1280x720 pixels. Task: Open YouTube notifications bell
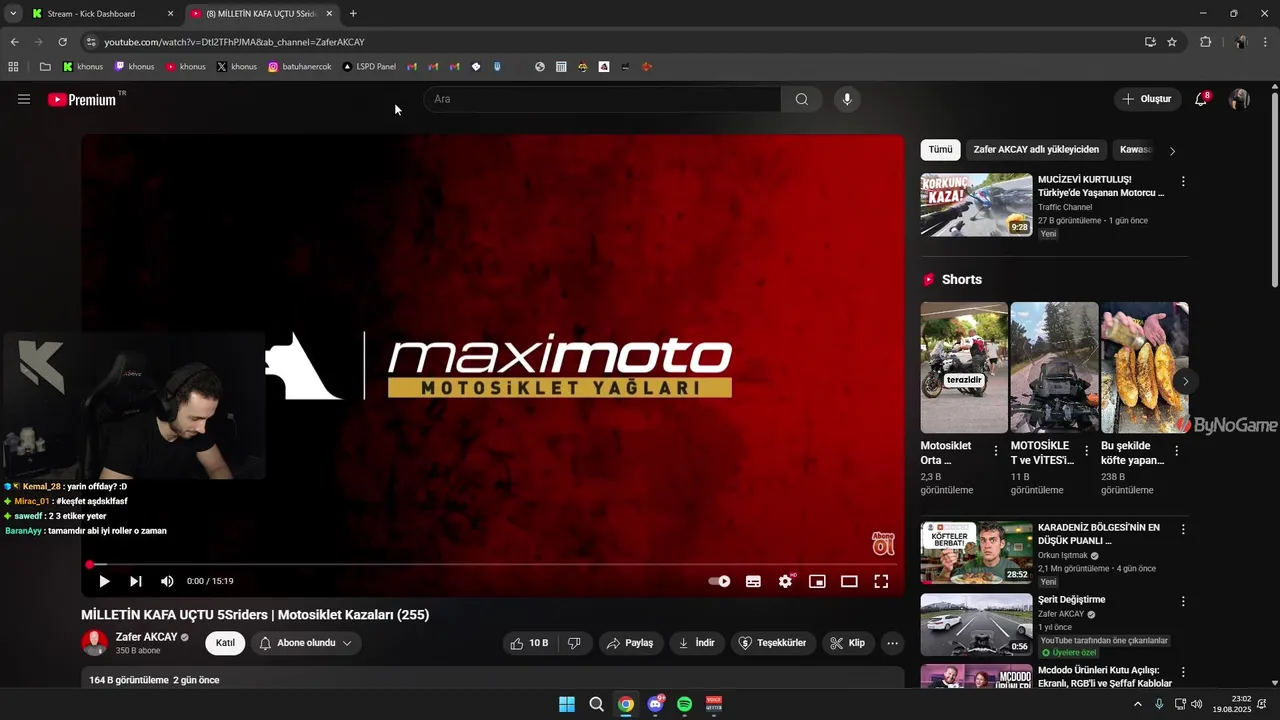click(x=1201, y=99)
